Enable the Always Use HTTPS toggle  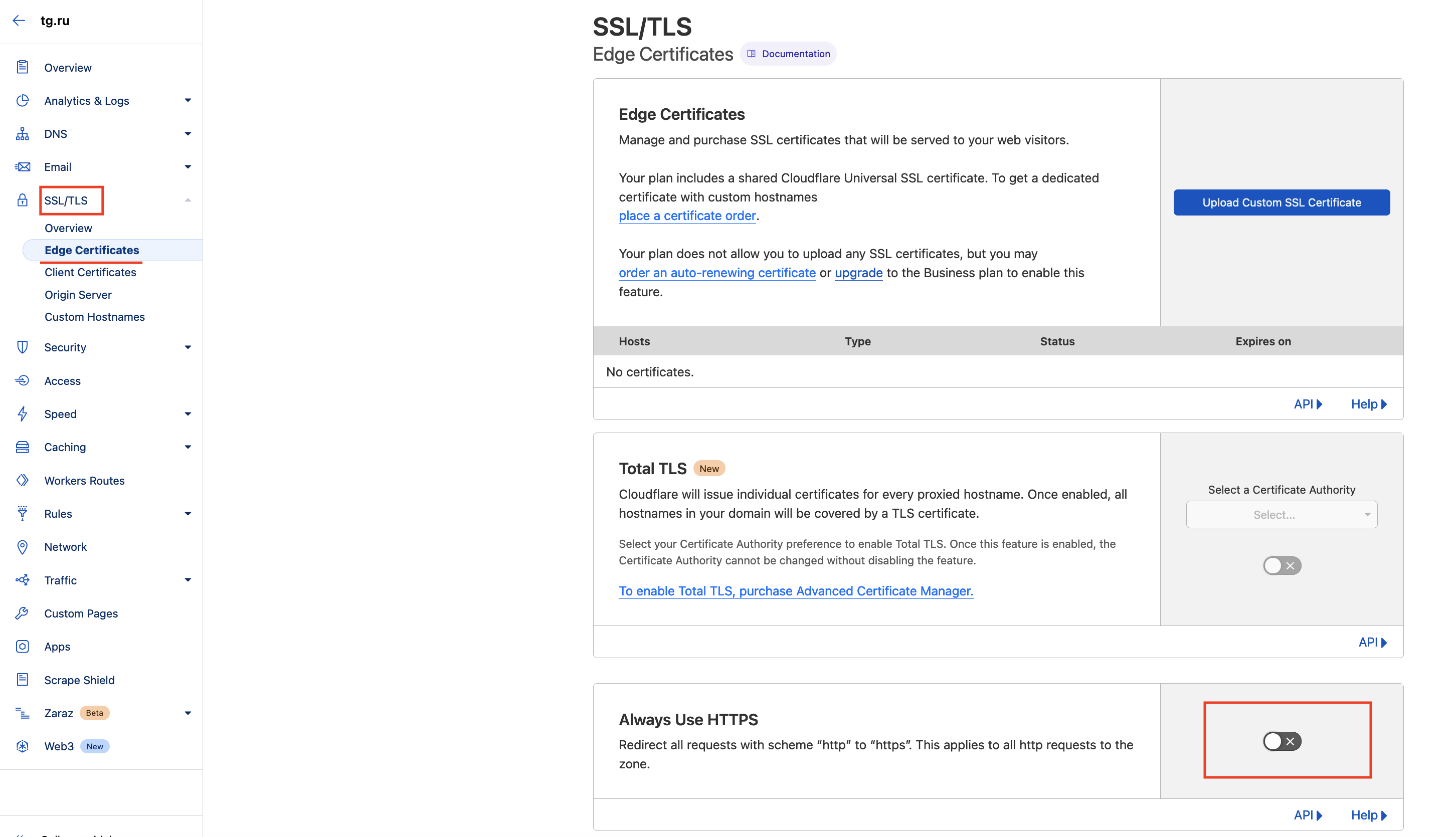click(x=1282, y=741)
